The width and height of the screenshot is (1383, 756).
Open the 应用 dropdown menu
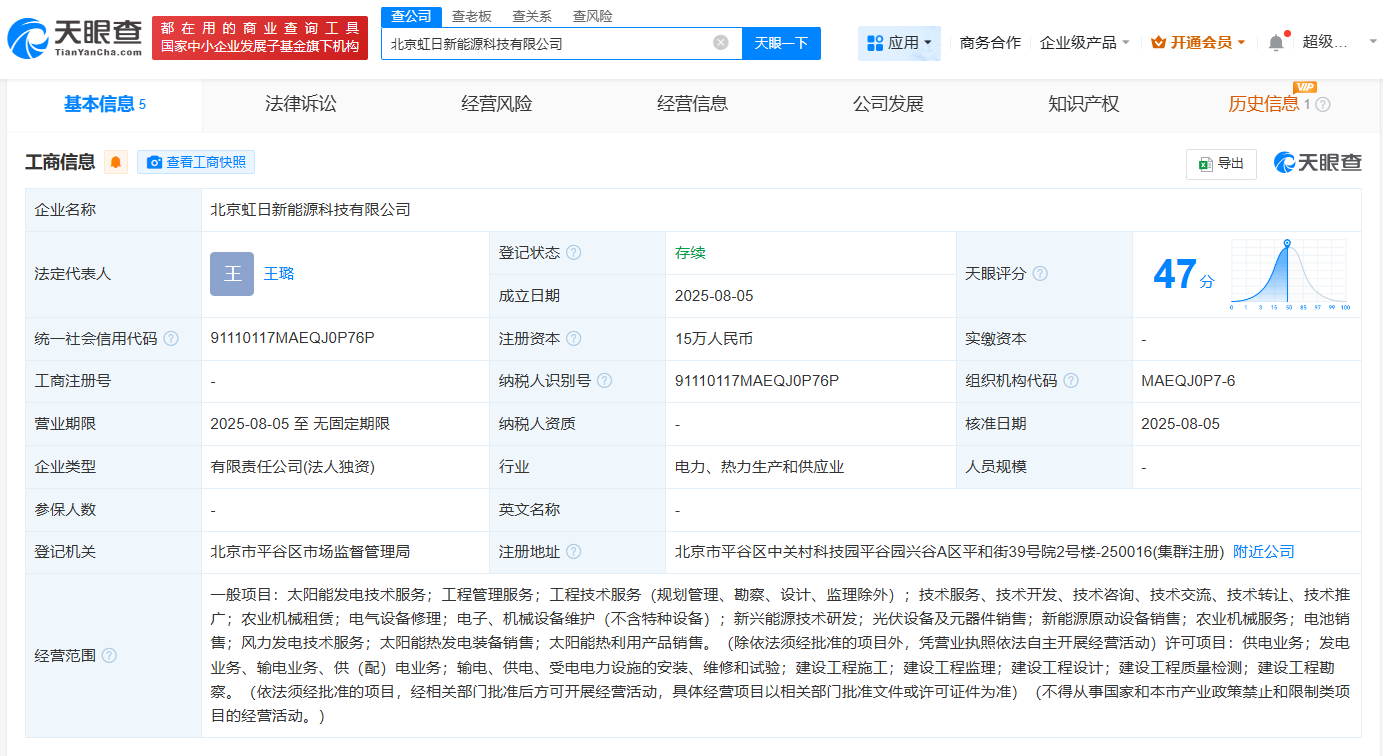[x=899, y=43]
